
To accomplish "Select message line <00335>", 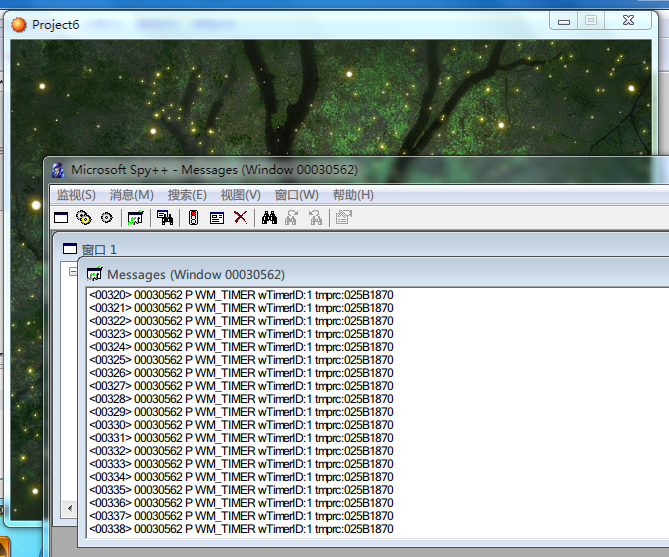I will coord(241,490).
